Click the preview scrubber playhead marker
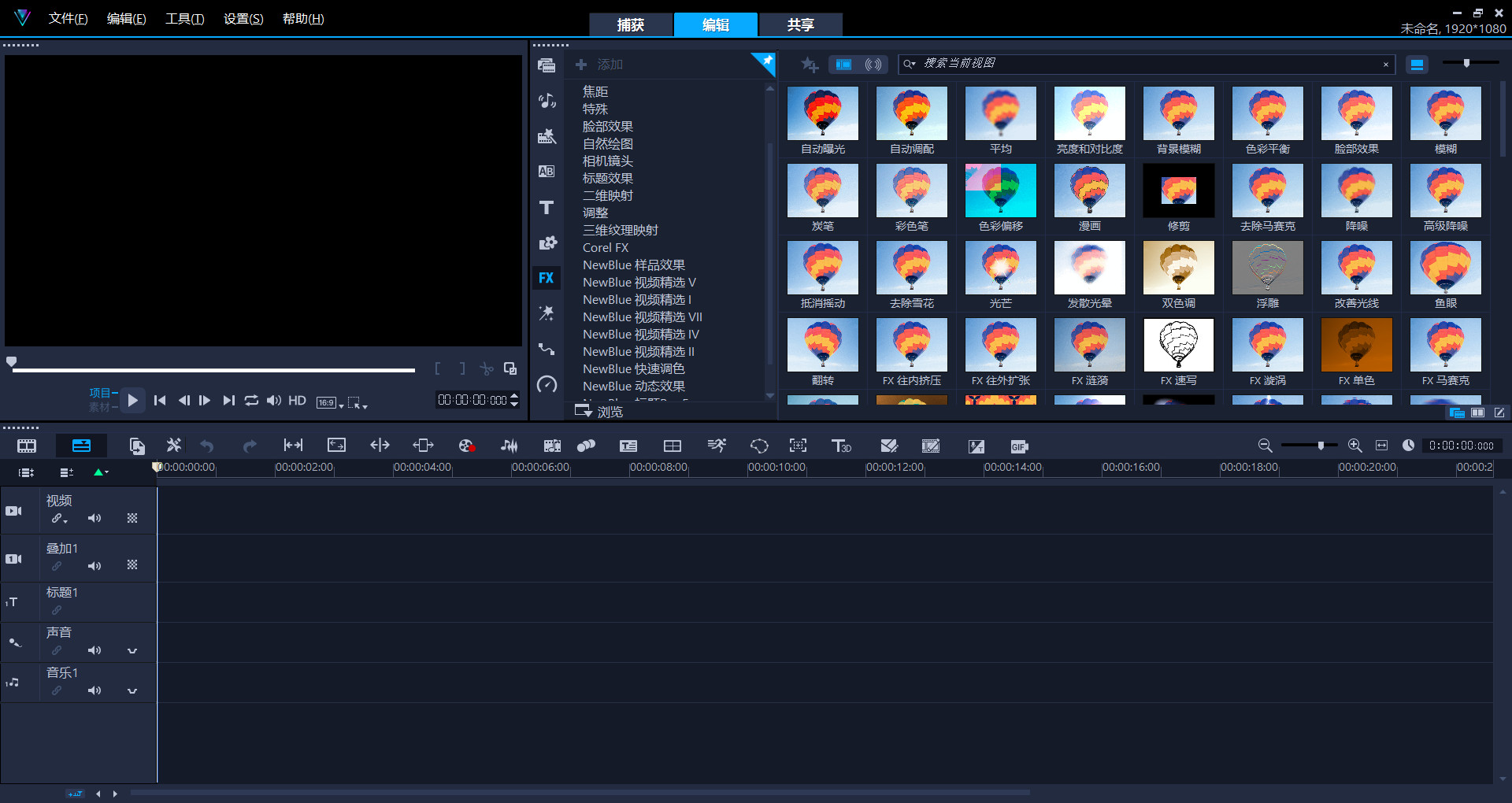The height and width of the screenshot is (803, 1512). point(11,362)
